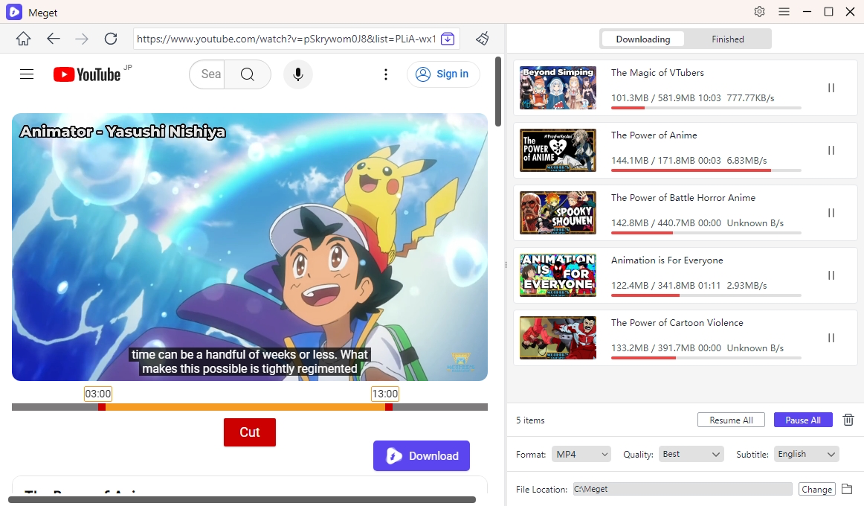The image size is (864, 506).
Task: Click the browser URL address field
Action: (x=287, y=39)
